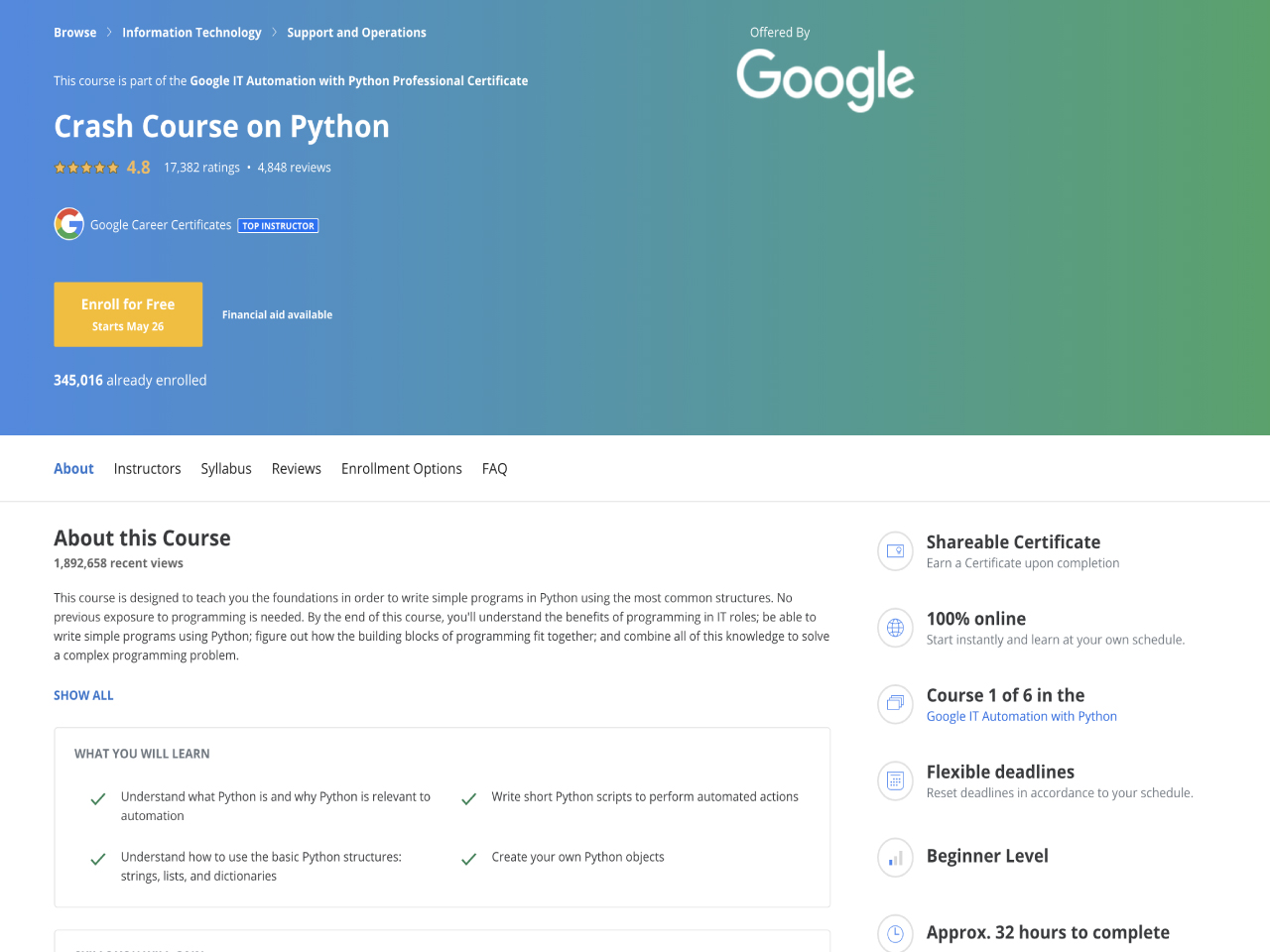
Task: Click the 4.8 rating score
Action: click(139, 168)
